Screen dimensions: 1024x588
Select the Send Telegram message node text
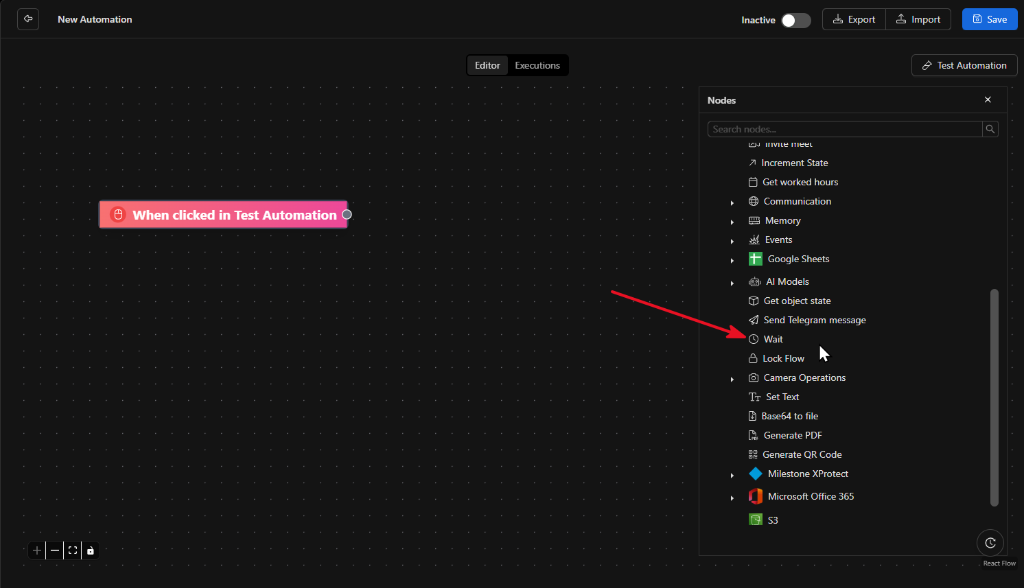(814, 320)
